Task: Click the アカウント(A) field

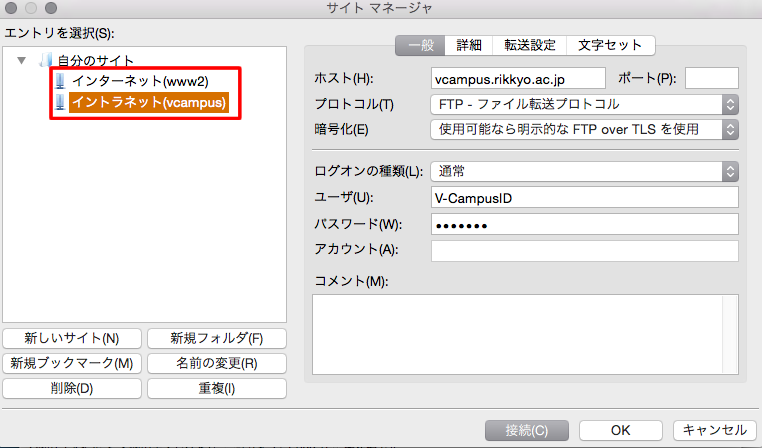Action: point(585,251)
